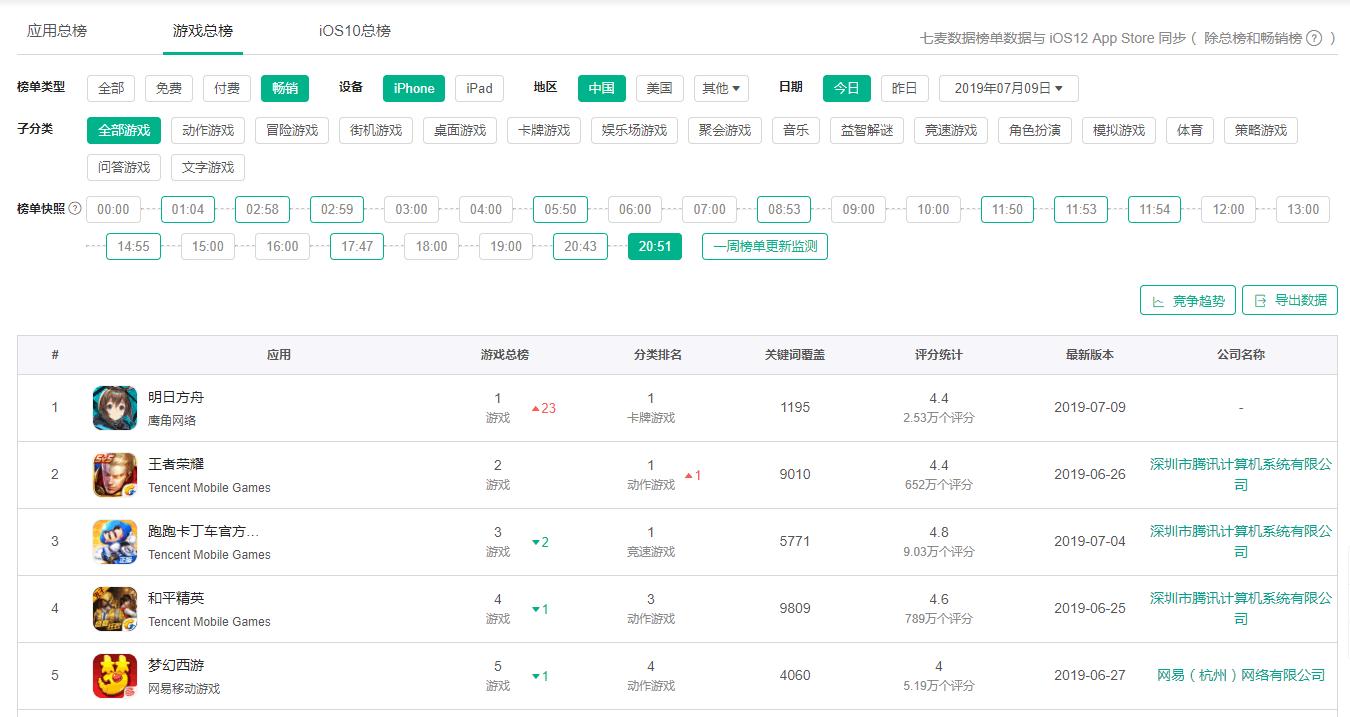Select 免费 chart type

click(x=169, y=88)
